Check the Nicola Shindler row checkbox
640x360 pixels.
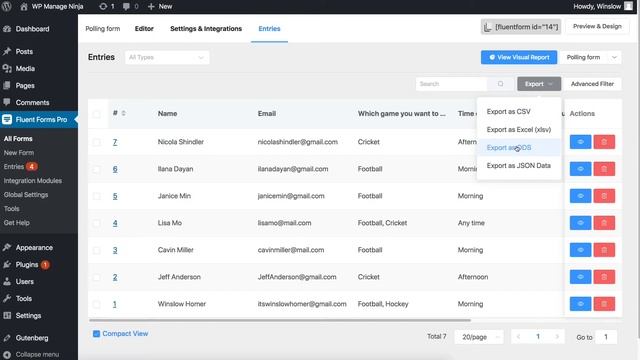(x=96, y=142)
